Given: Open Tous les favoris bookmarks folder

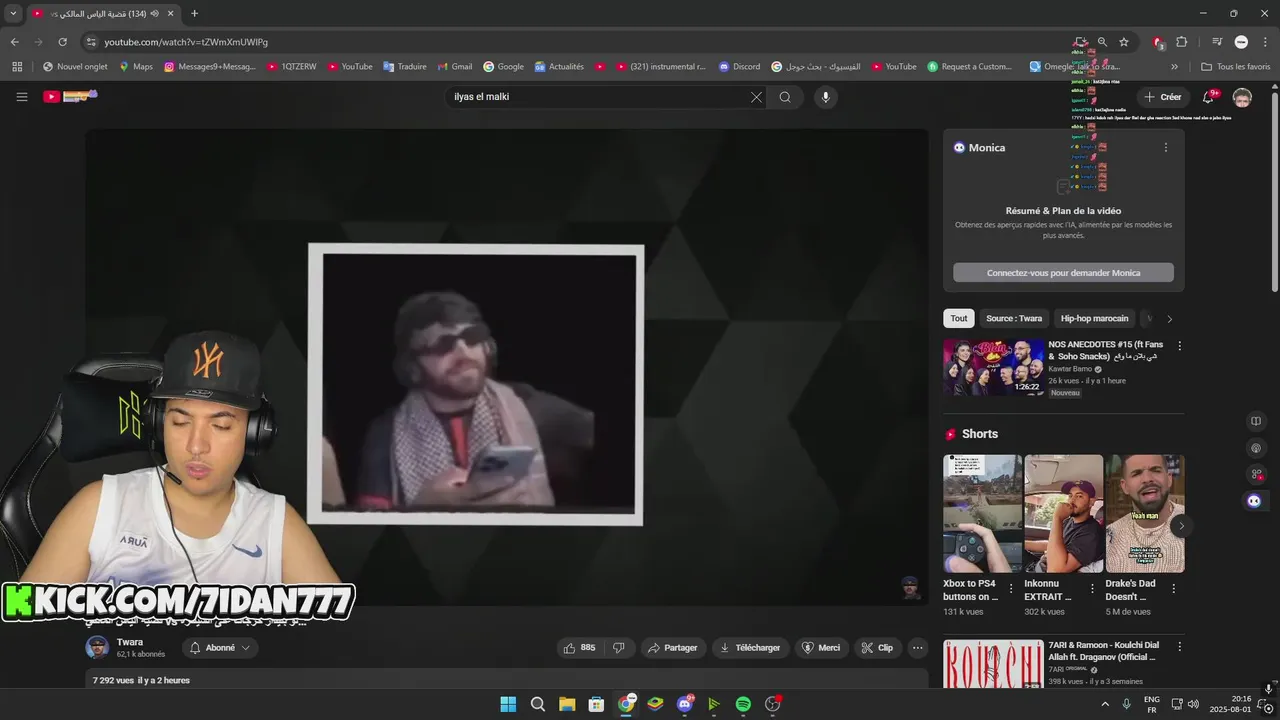Looking at the screenshot, I should [x=1235, y=67].
